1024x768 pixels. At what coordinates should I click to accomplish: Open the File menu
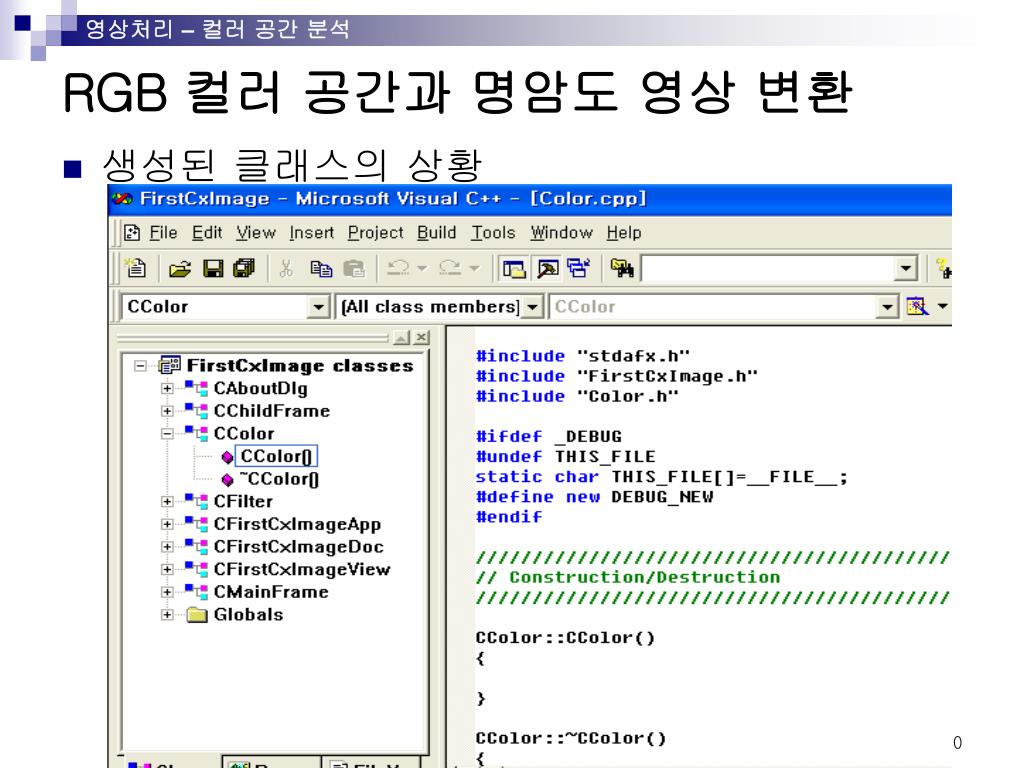[163, 232]
